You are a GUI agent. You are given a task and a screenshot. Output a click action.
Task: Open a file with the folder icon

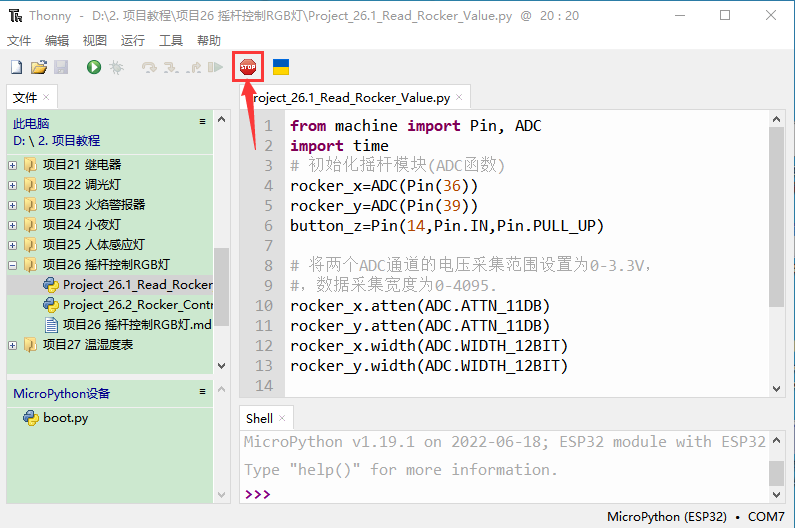39,67
